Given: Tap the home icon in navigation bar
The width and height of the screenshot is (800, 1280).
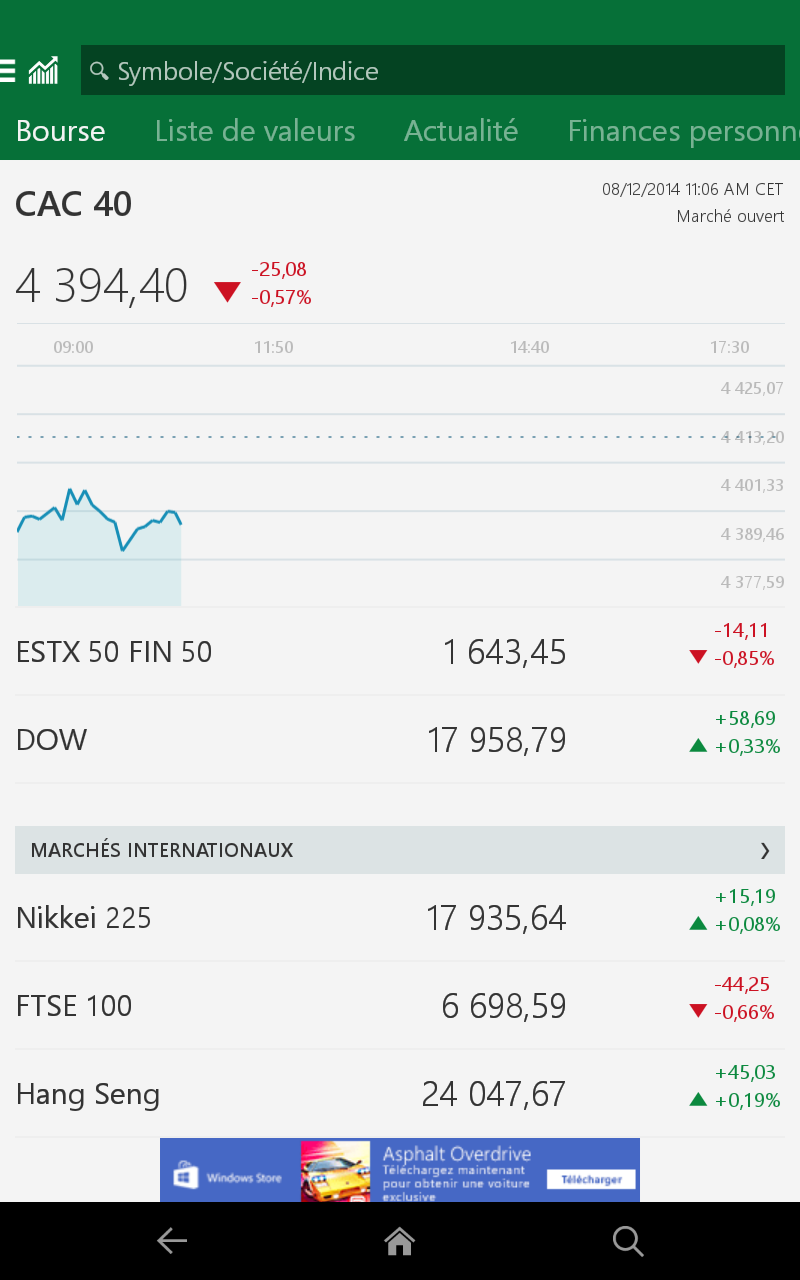Looking at the screenshot, I should click(x=400, y=1241).
